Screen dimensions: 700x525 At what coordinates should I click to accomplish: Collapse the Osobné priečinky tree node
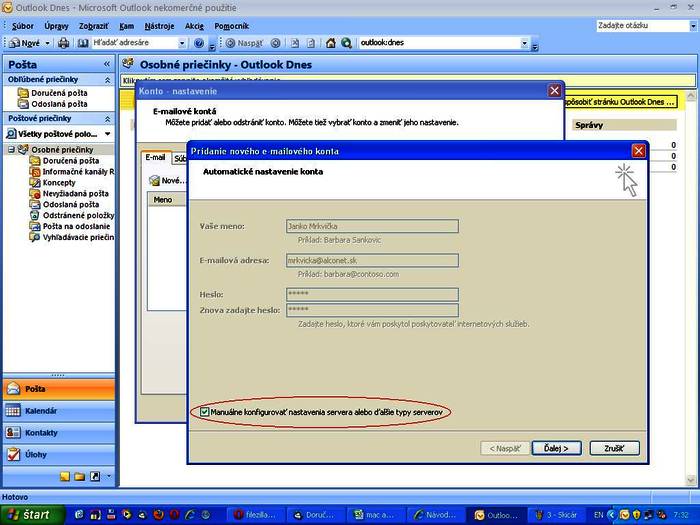coord(11,150)
